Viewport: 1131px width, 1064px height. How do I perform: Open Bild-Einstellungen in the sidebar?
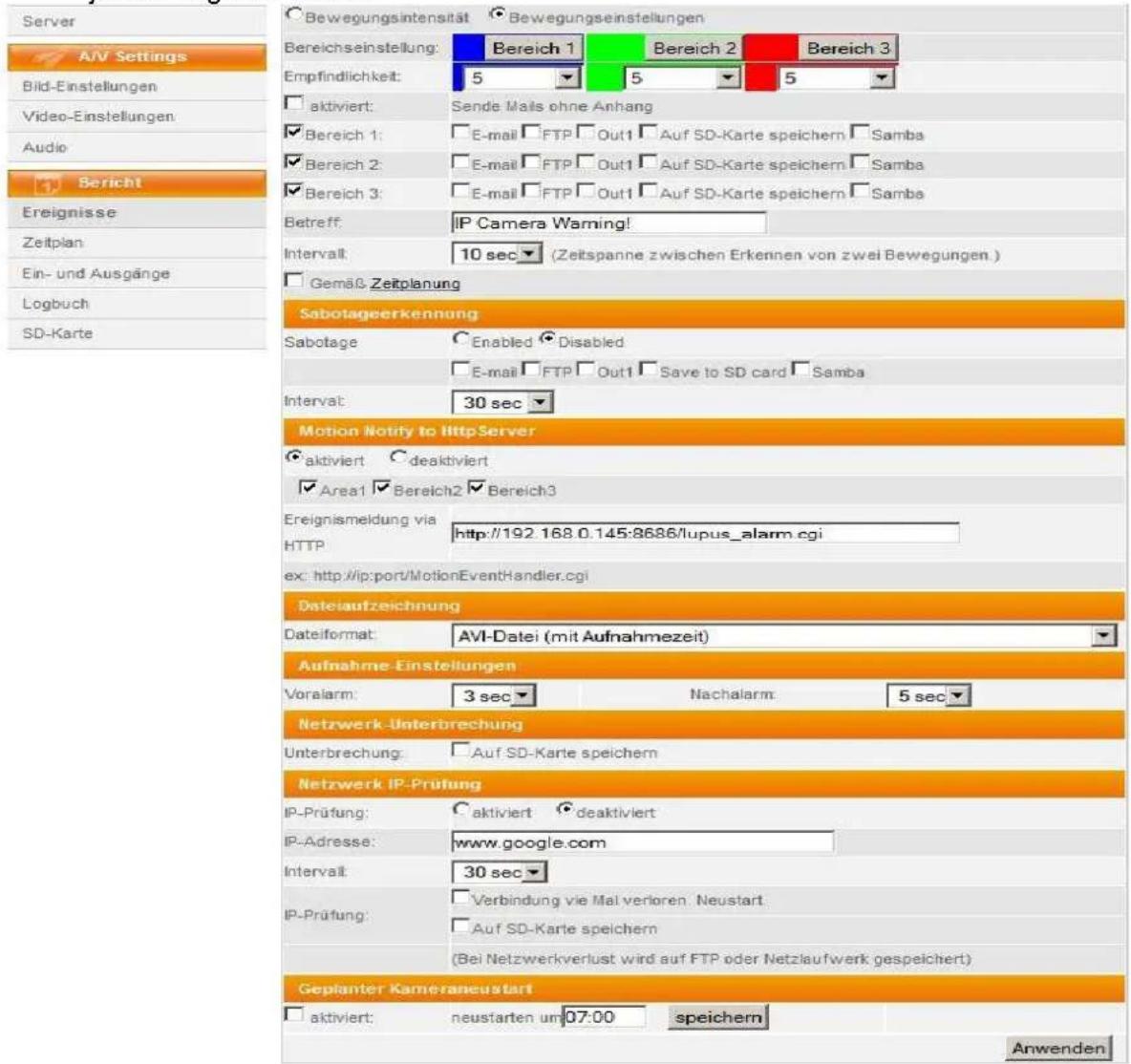(x=137, y=87)
